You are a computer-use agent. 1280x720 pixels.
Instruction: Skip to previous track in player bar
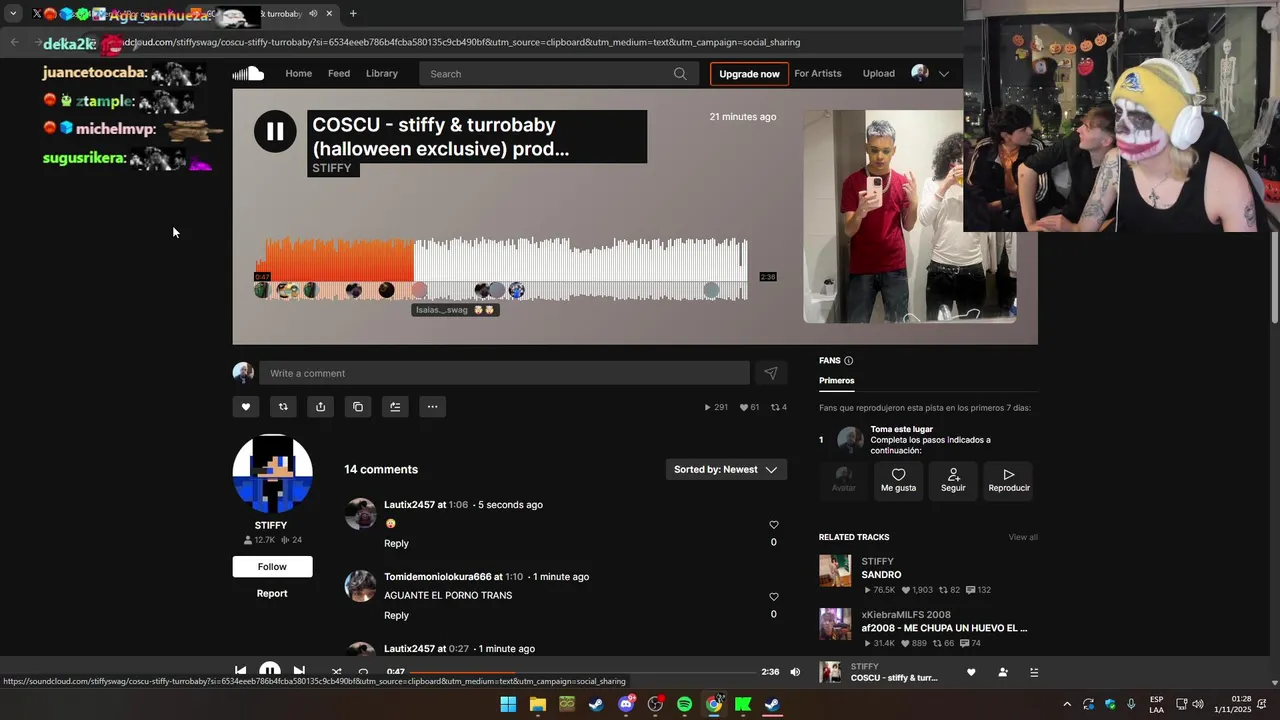(x=240, y=671)
